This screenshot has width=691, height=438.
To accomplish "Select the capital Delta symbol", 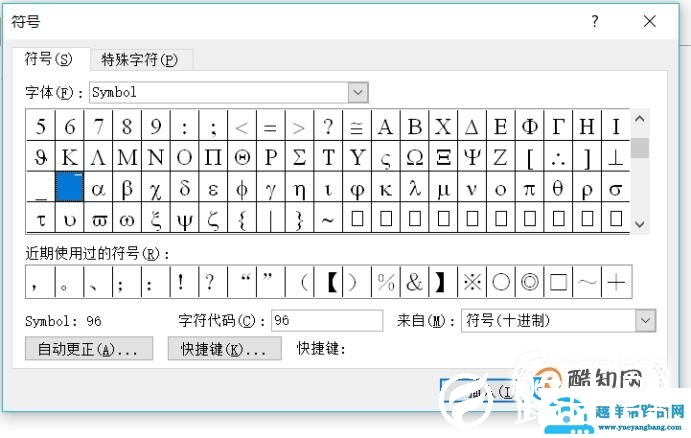I will pyautogui.click(x=472, y=126).
